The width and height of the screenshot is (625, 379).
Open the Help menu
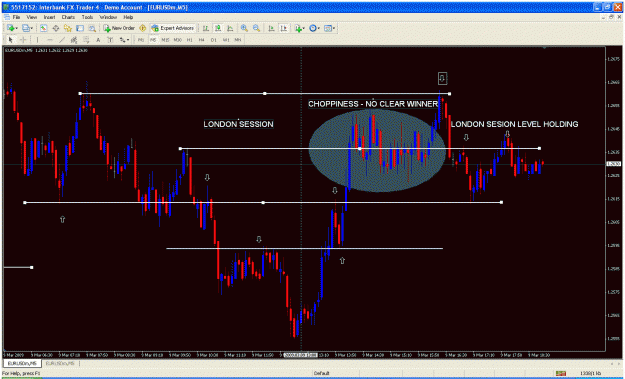pyautogui.click(x=128, y=18)
